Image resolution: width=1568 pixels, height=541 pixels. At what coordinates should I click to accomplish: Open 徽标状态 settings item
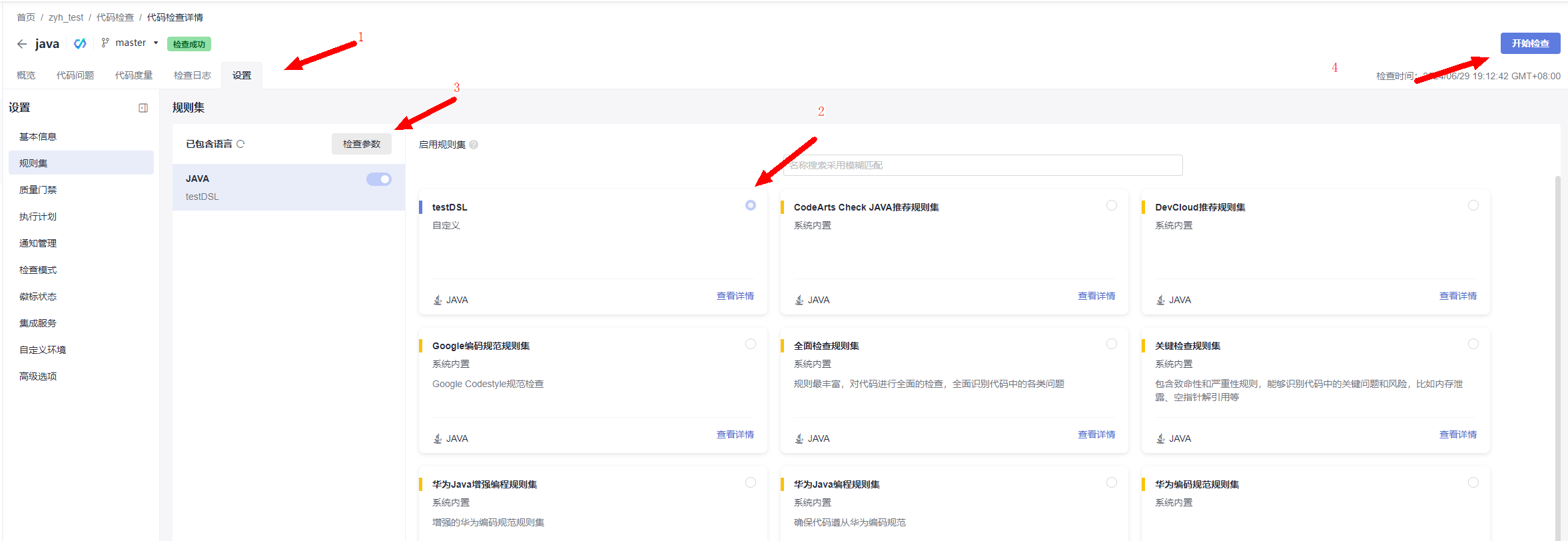pos(81,296)
